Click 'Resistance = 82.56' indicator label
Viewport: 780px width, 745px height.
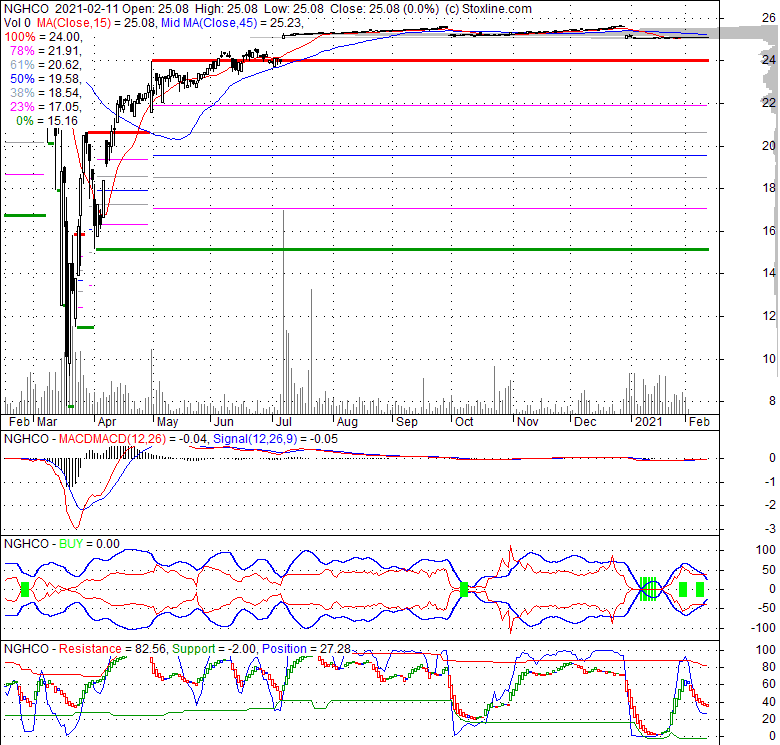coord(112,649)
